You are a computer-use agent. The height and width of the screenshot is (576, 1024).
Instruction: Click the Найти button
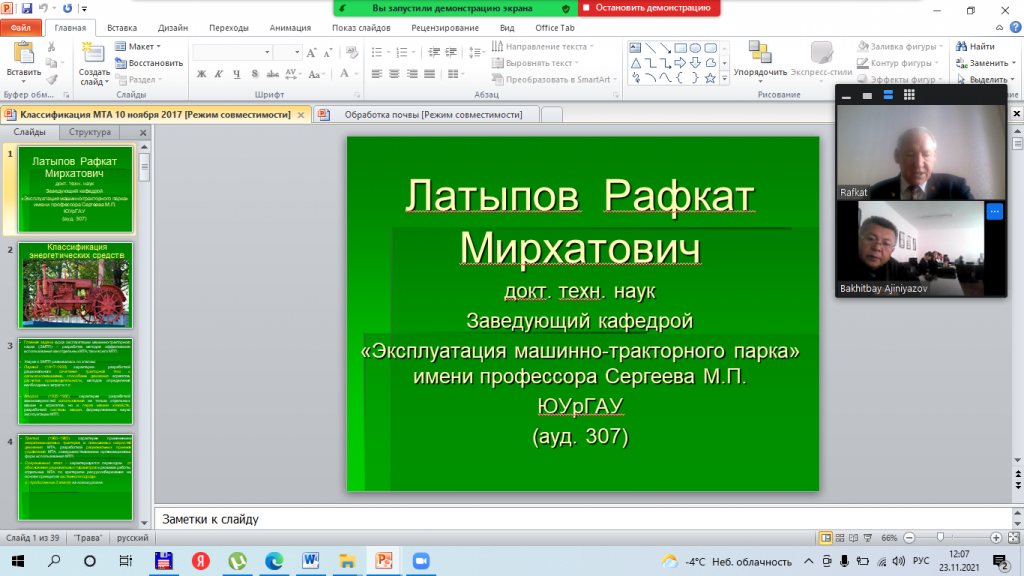pyautogui.click(x=976, y=46)
